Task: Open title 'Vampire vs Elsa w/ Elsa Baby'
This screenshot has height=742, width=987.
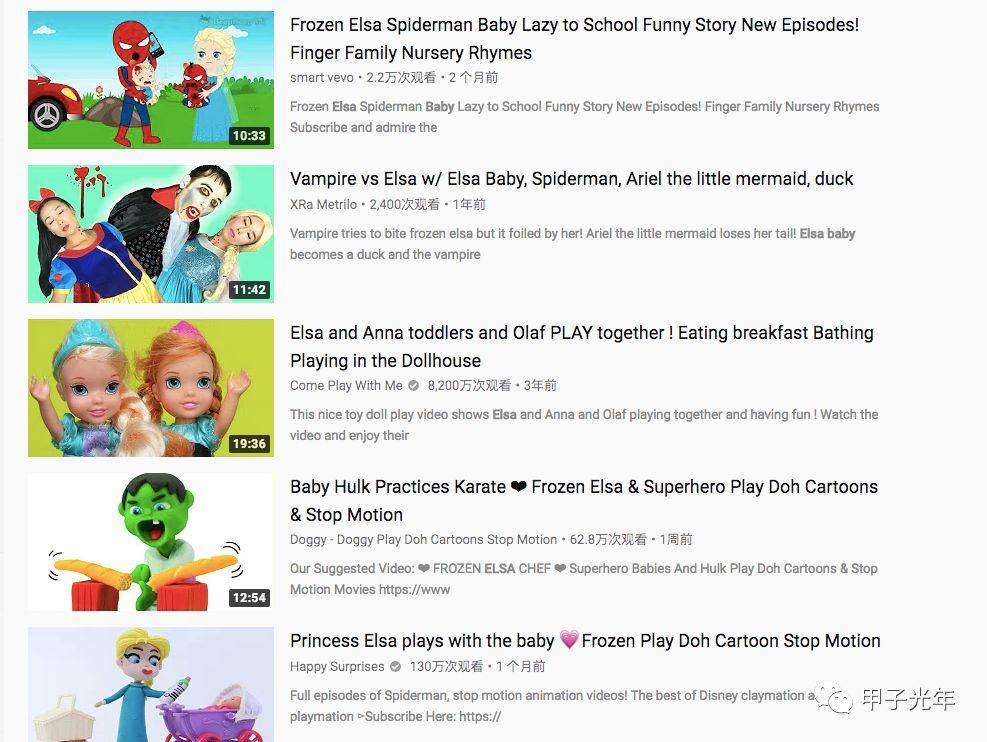Action: pos(572,179)
